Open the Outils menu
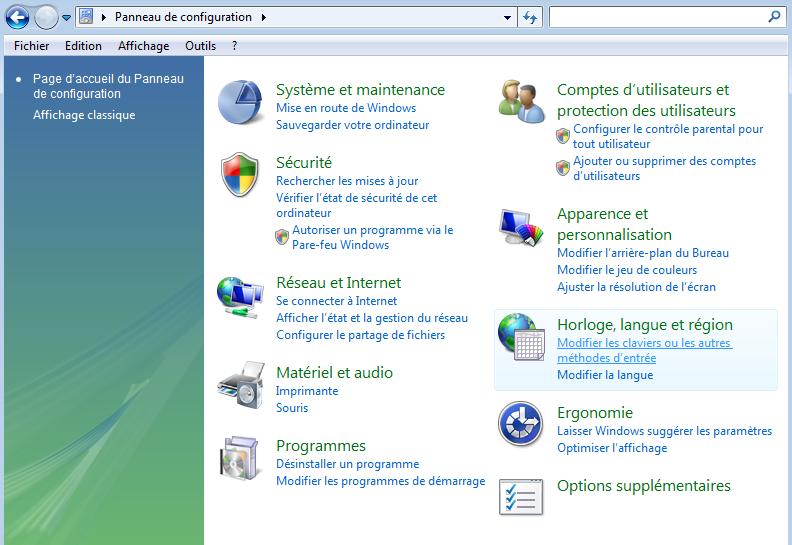The width and height of the screenshot is (792, 545). coord(200,46)
